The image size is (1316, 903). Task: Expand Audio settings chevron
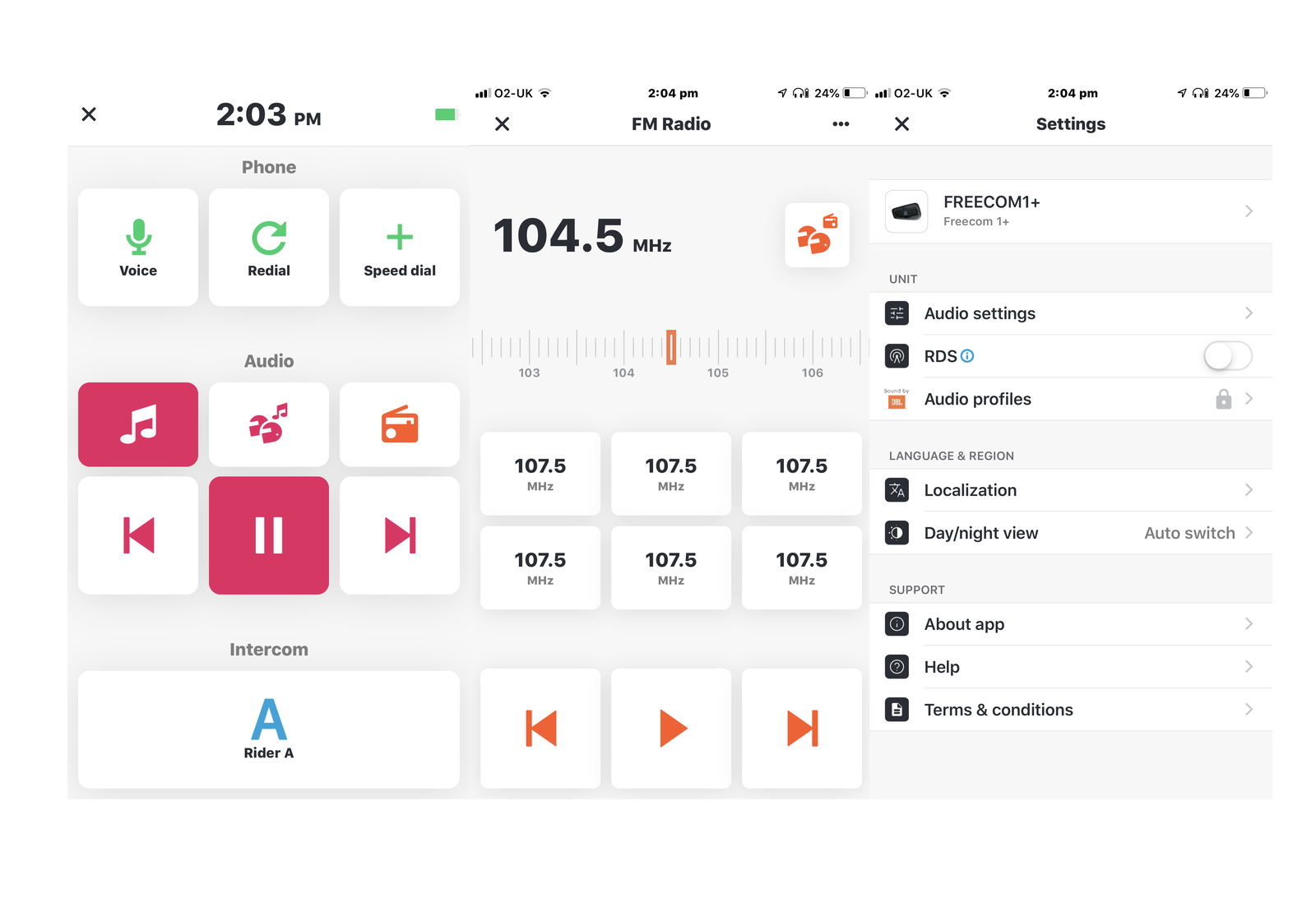[1248, 313]
